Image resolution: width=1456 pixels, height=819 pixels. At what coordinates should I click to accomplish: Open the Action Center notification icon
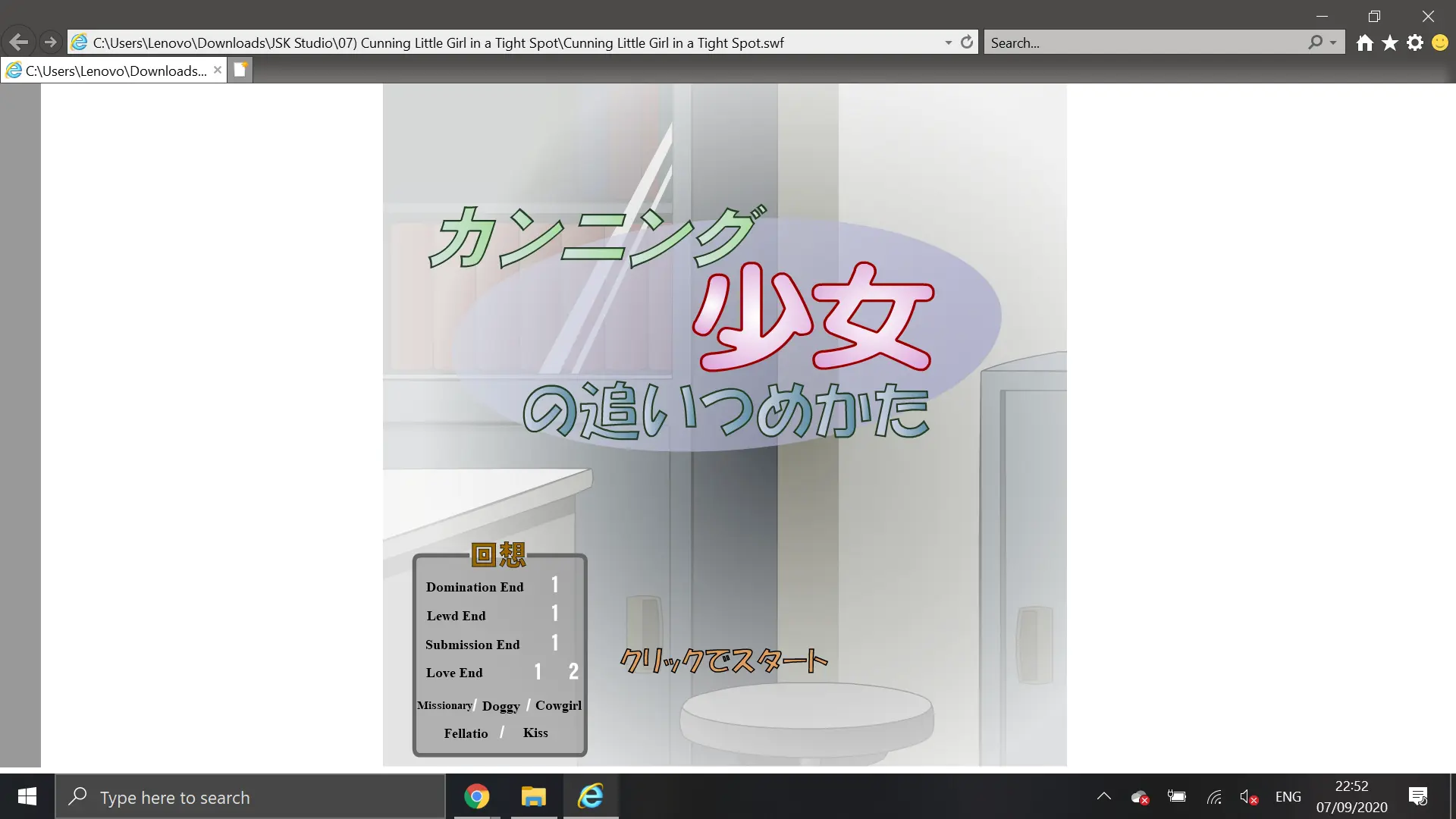(1418, 797)
